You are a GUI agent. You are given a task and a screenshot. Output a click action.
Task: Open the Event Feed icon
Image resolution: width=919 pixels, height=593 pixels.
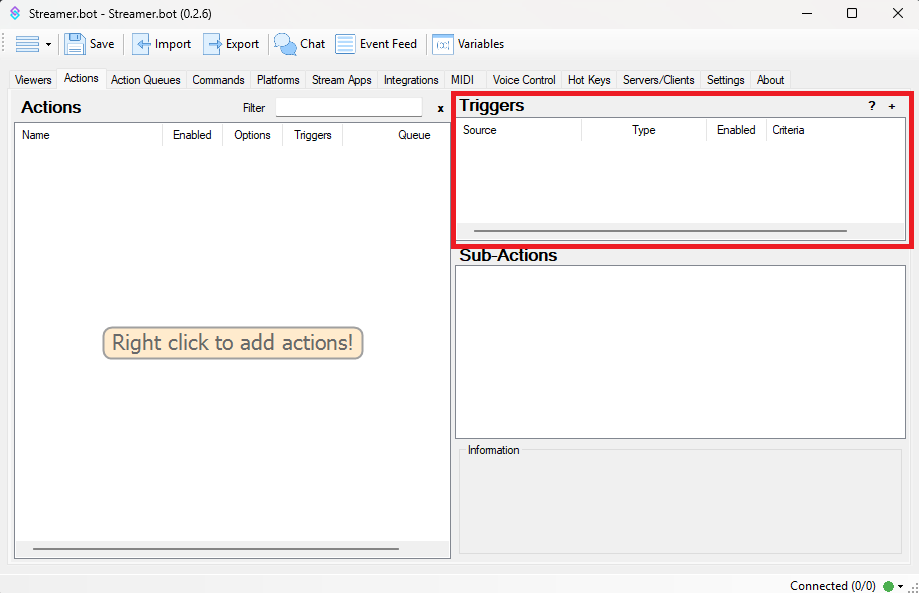345,44
